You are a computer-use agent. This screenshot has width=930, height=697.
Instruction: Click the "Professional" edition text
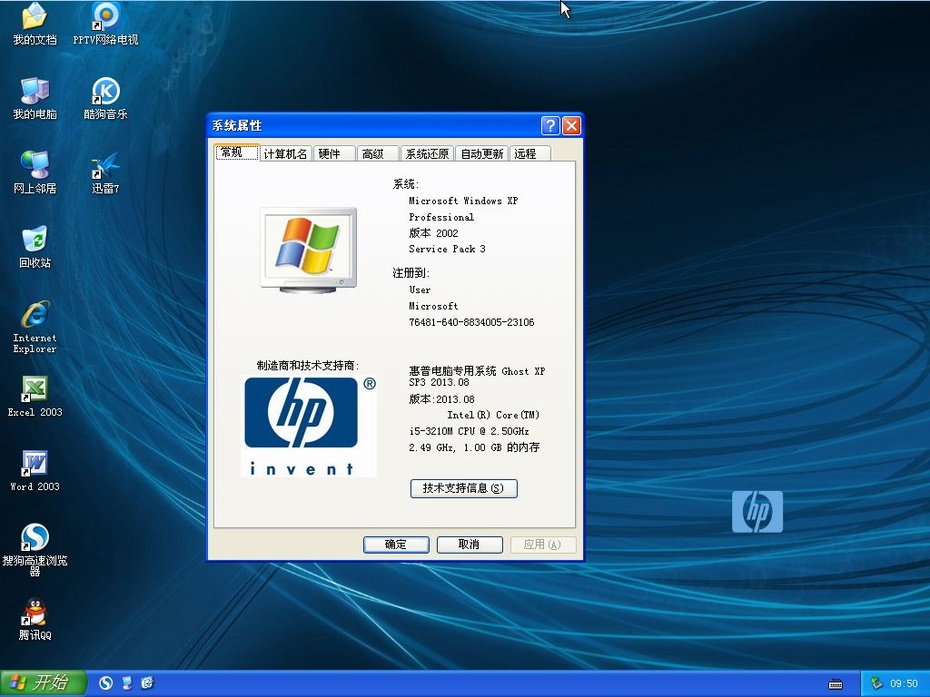[441, 217]
